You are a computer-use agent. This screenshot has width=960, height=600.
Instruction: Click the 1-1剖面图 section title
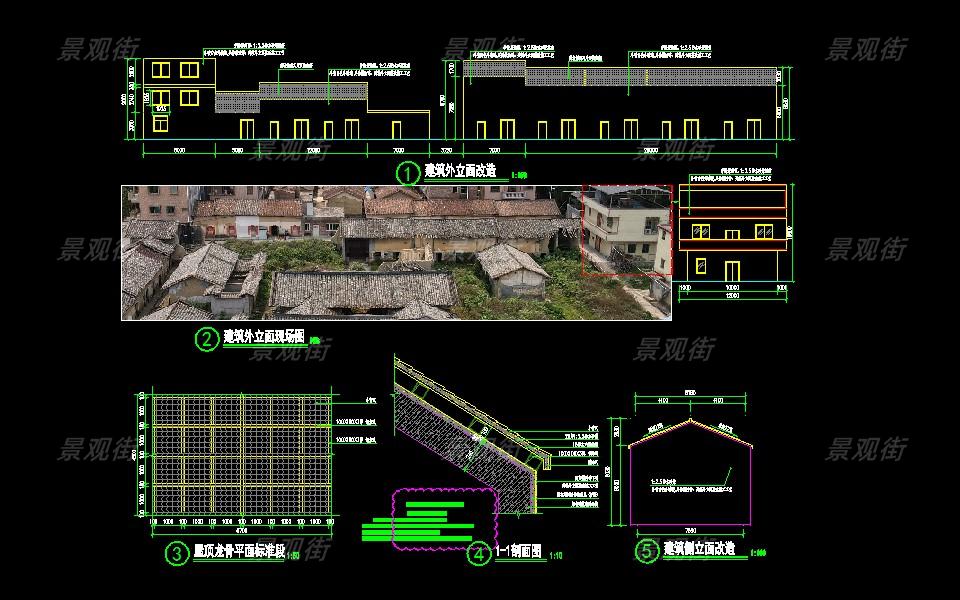tap(518, 551)
